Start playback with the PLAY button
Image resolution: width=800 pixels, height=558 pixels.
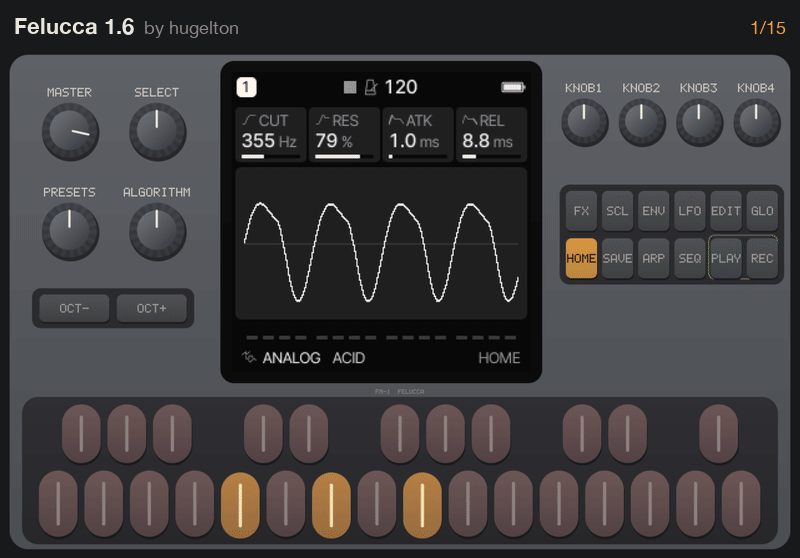click(x=726, y=258)
